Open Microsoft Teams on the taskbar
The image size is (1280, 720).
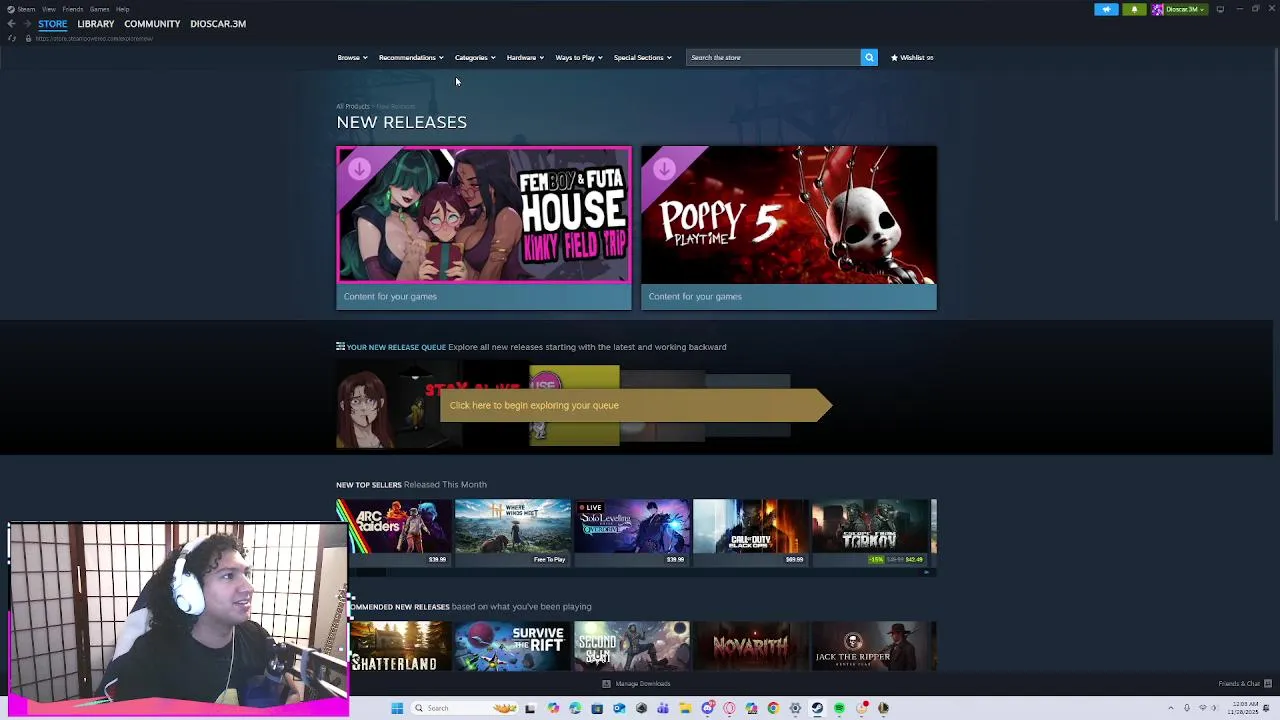tap(663, 708)
